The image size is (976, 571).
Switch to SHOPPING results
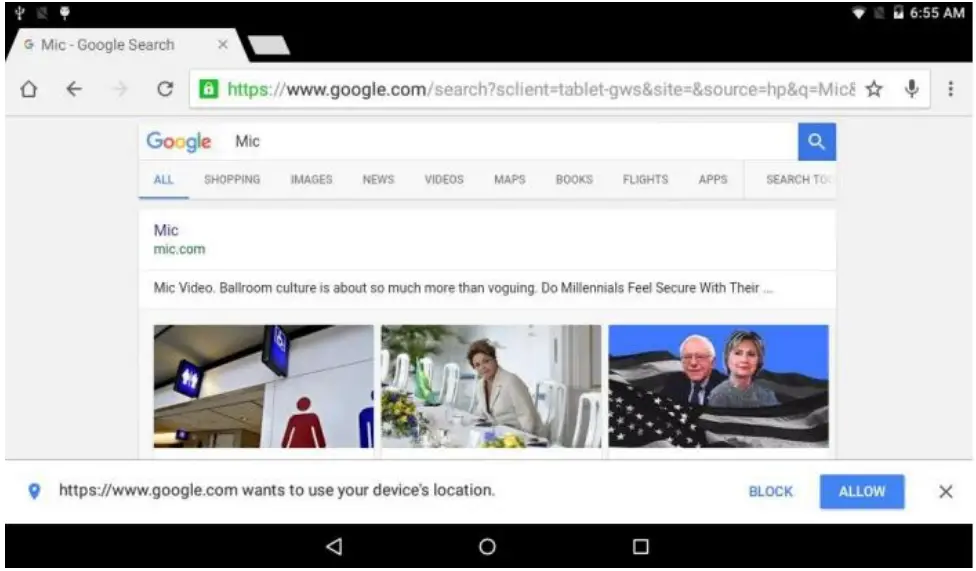coord(232,179)
